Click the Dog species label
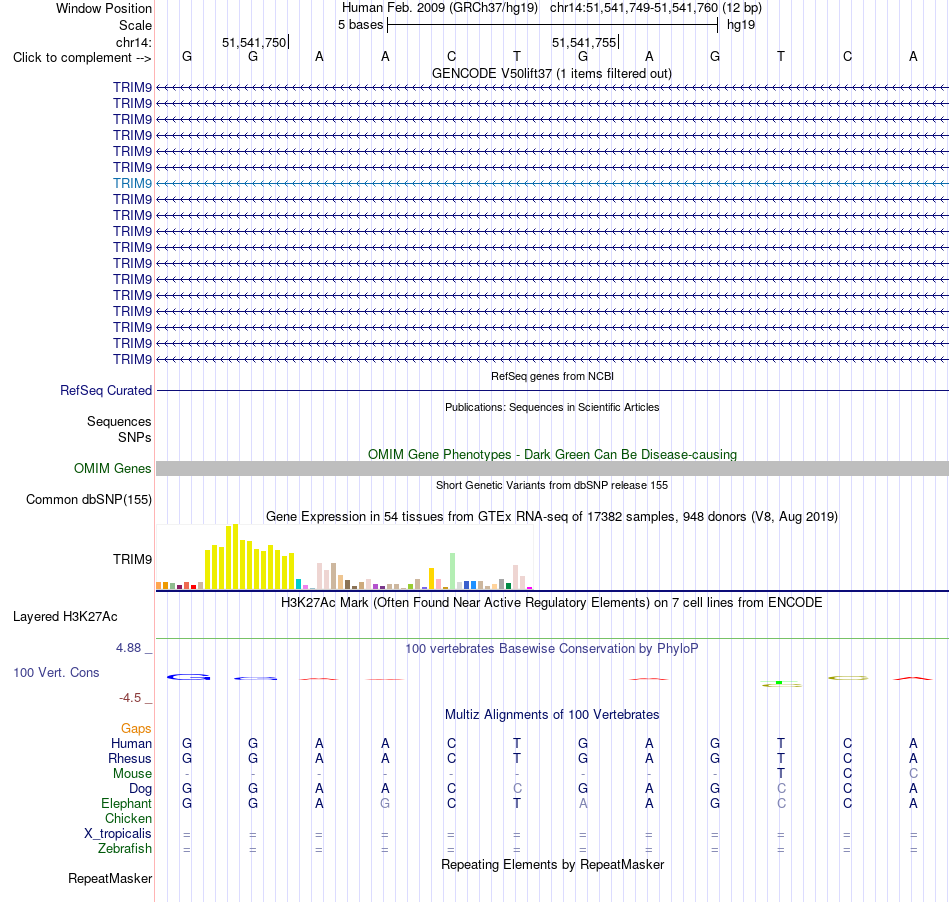This screenshot has width=950, height=902. tap(141, 789)
